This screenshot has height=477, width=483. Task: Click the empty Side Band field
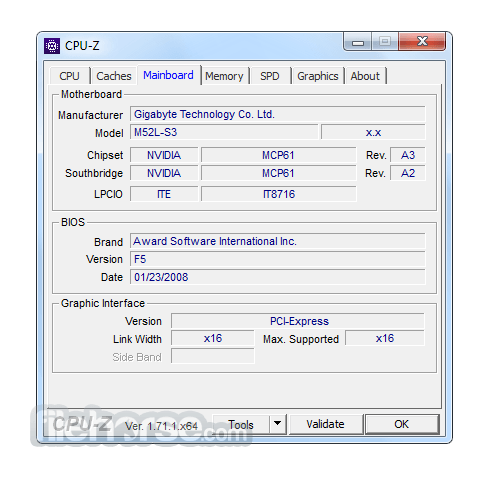(x=213, y=356)
